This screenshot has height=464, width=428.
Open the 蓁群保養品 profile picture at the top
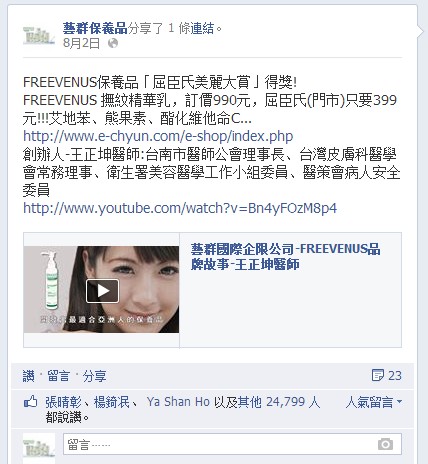39,36
